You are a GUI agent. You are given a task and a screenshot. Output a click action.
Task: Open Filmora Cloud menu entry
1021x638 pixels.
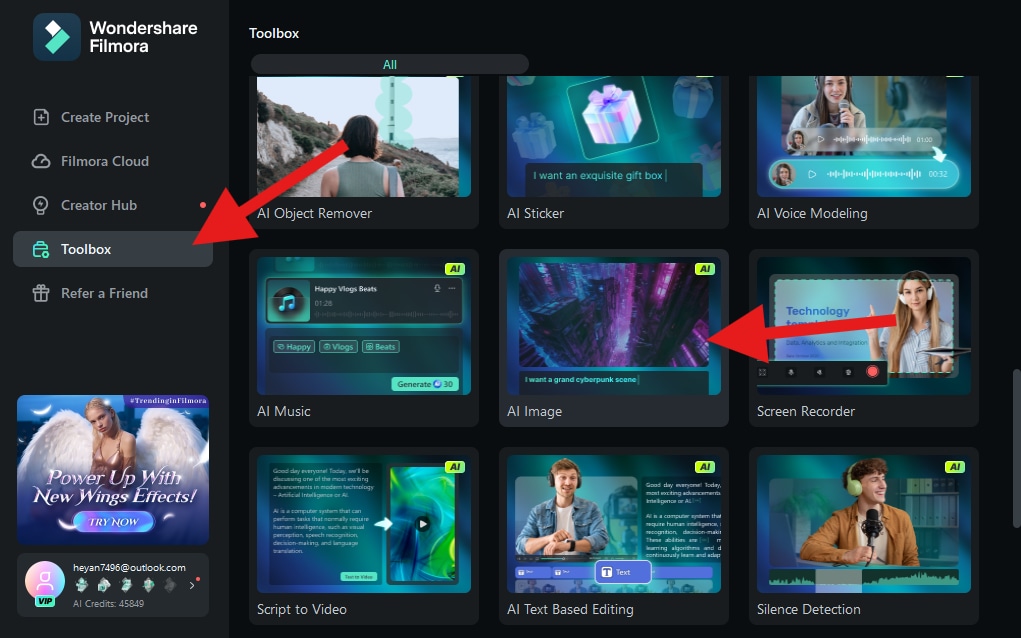[x=113, y=161]
